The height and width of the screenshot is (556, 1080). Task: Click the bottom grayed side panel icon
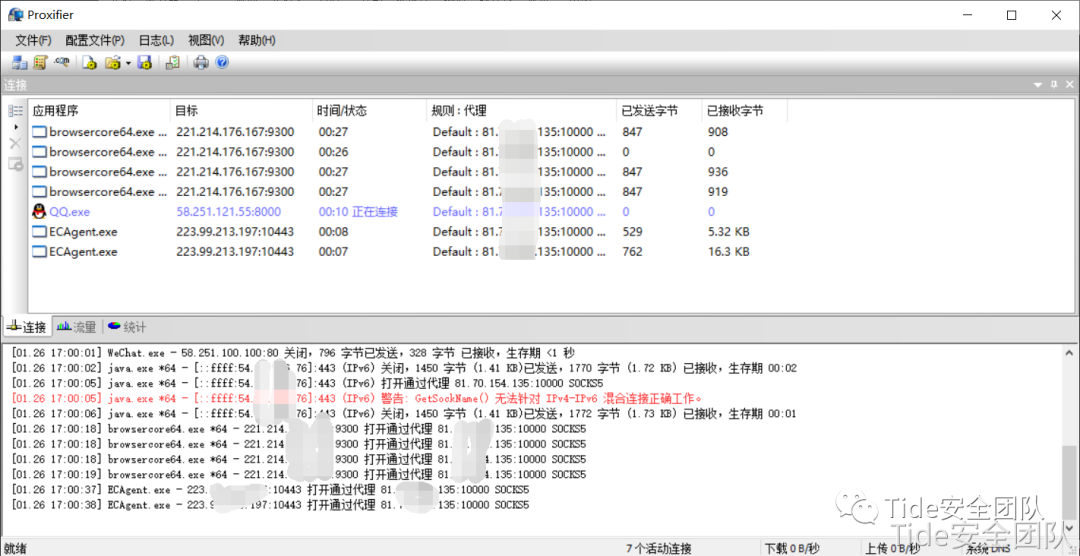pos(15,164)
